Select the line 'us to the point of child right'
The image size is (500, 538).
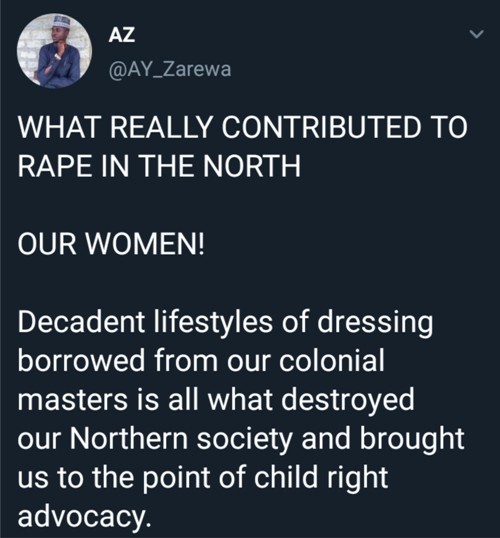pyautogui.click(x=203, y=478)
